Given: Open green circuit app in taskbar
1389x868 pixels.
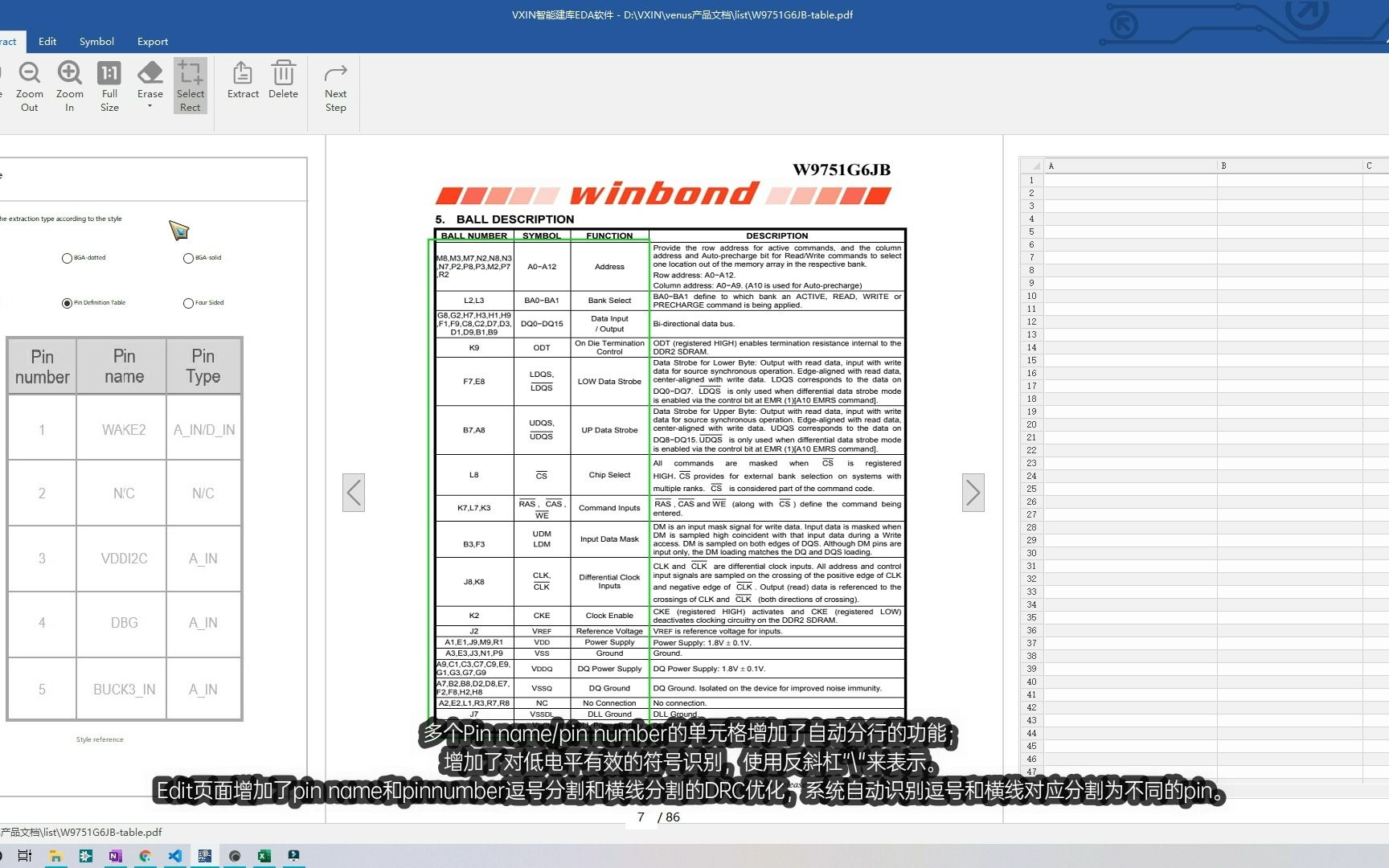Looking at the screenshot, I should tap(85, 856).
